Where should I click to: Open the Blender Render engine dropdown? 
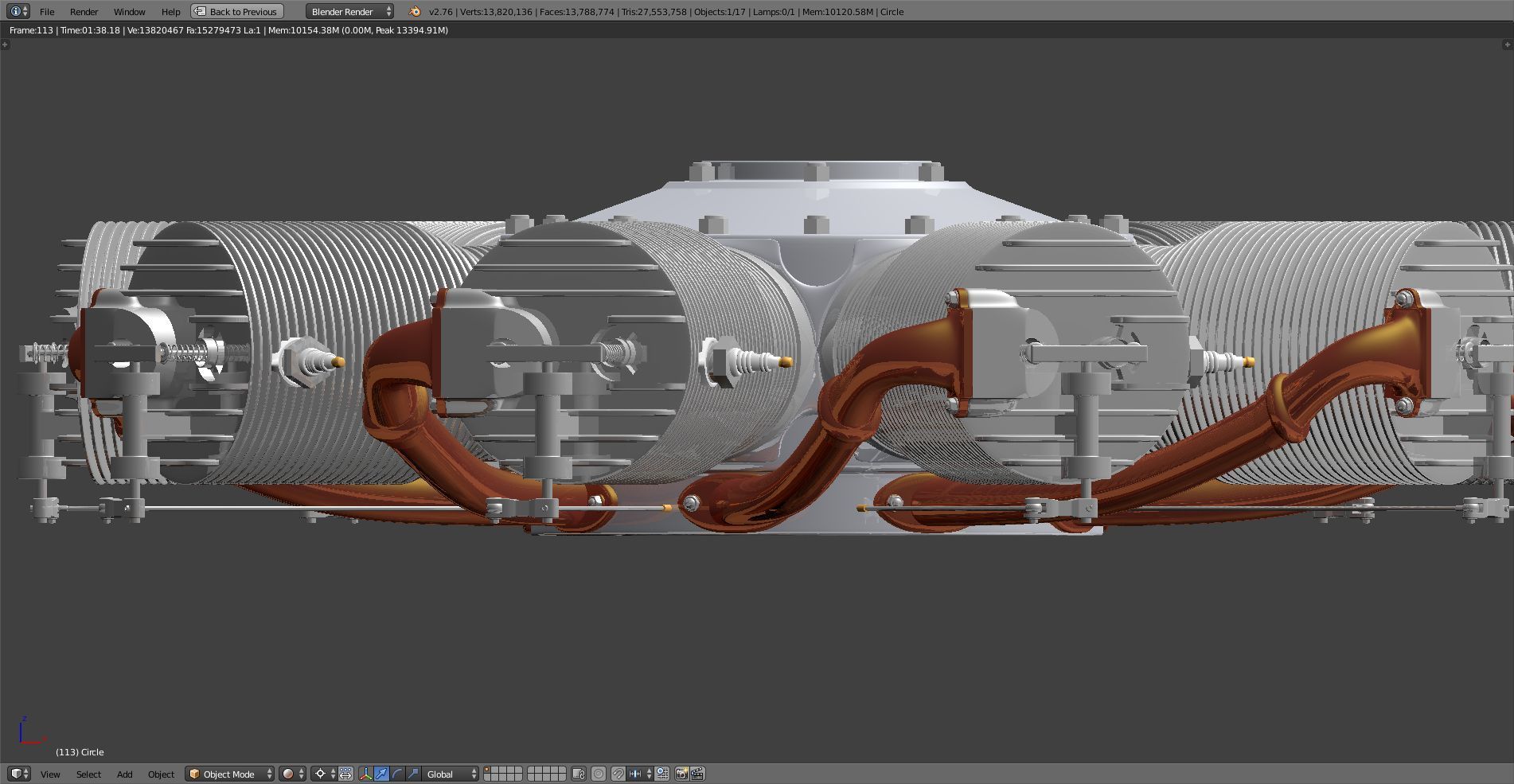[349, 11]
